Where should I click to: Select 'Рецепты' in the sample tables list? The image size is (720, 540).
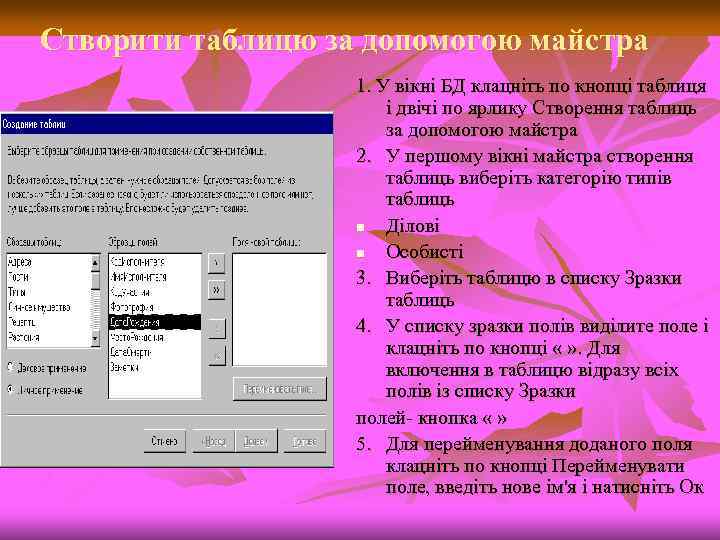pyautogui.click(x=22, y=322)
